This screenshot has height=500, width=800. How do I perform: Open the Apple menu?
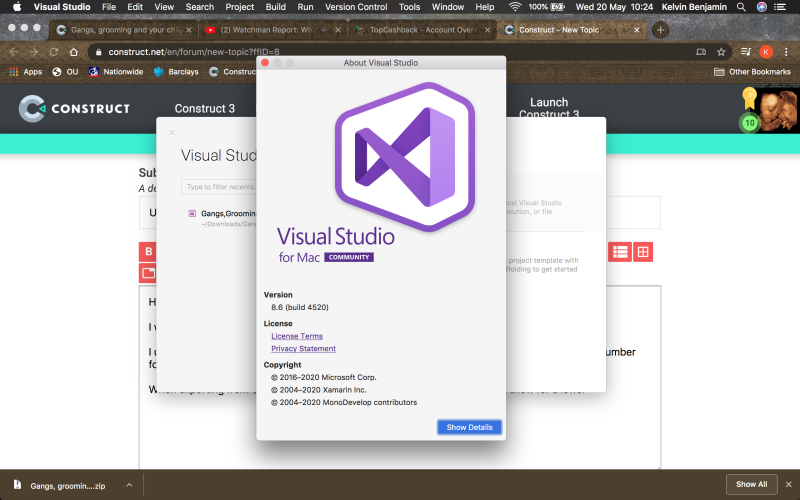[17, 7]
